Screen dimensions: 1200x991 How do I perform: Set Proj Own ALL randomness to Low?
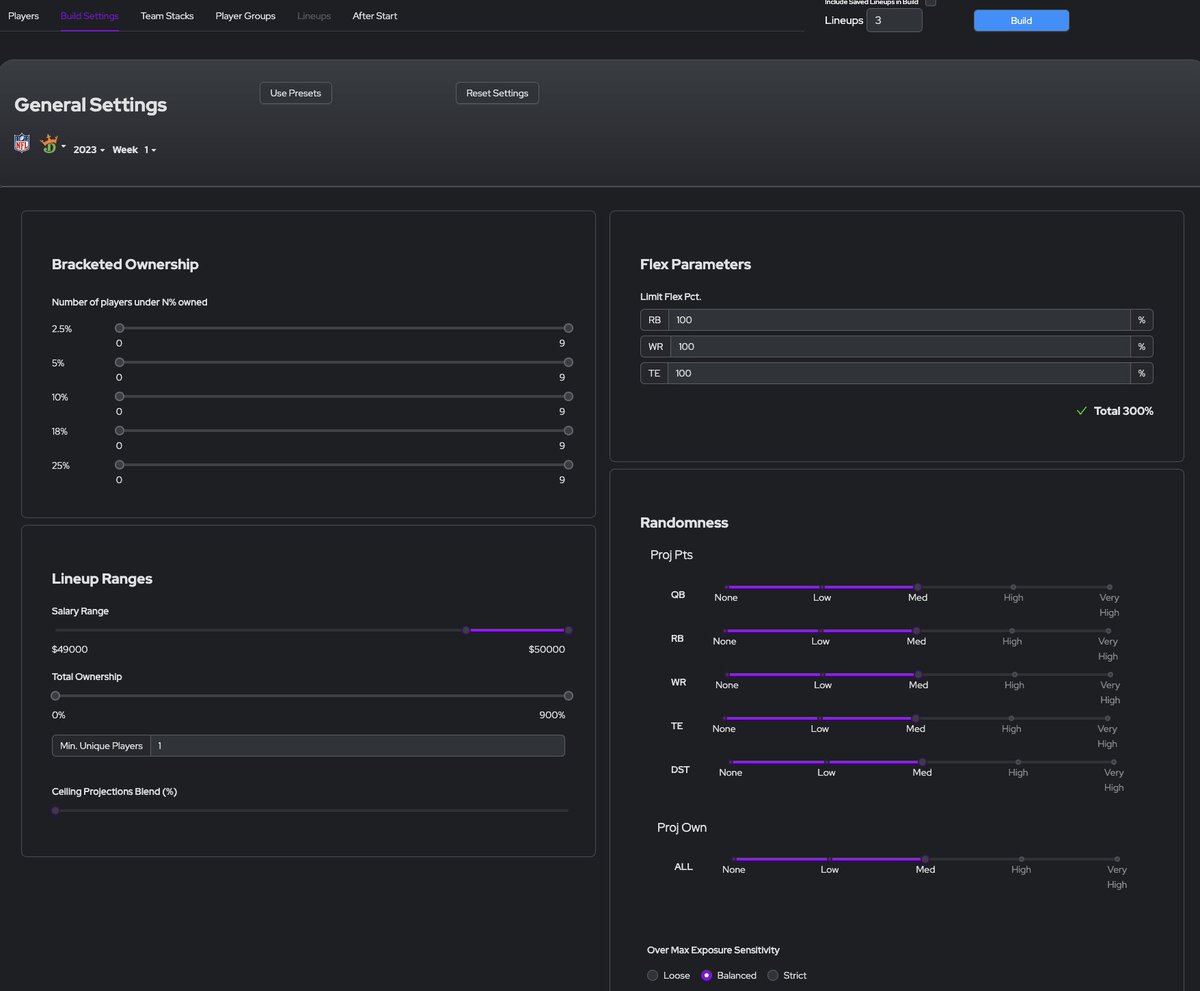(x=829, y=859)
